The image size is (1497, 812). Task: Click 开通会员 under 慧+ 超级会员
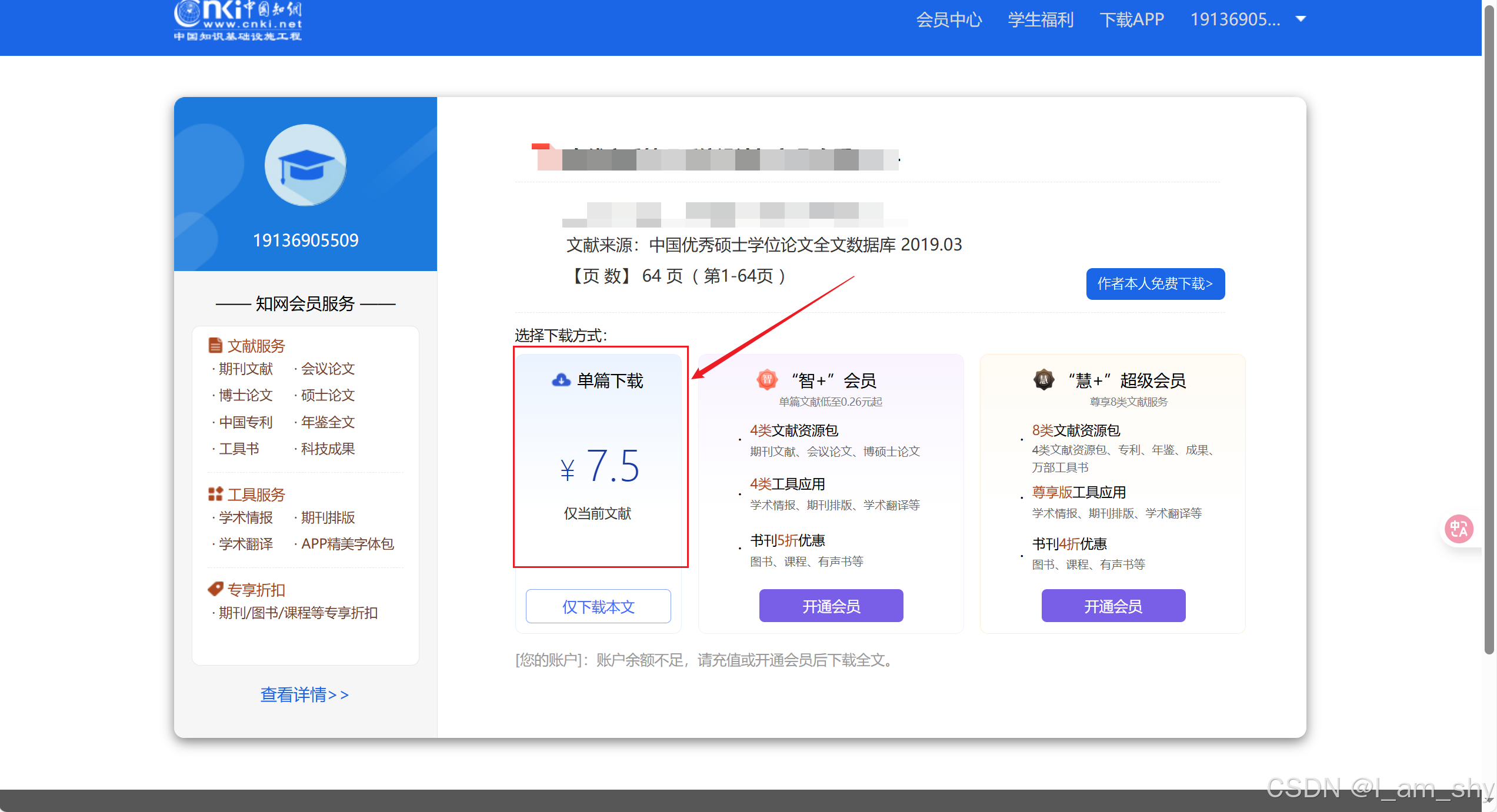pyautogui.click(x=1113, y=606)
